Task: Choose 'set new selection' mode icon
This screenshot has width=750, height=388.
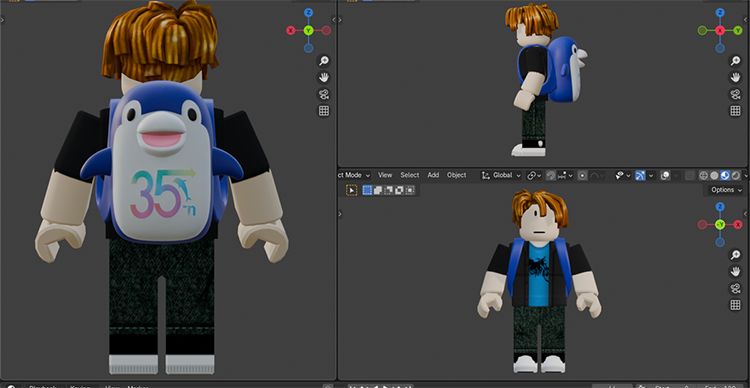Action: 367,190
